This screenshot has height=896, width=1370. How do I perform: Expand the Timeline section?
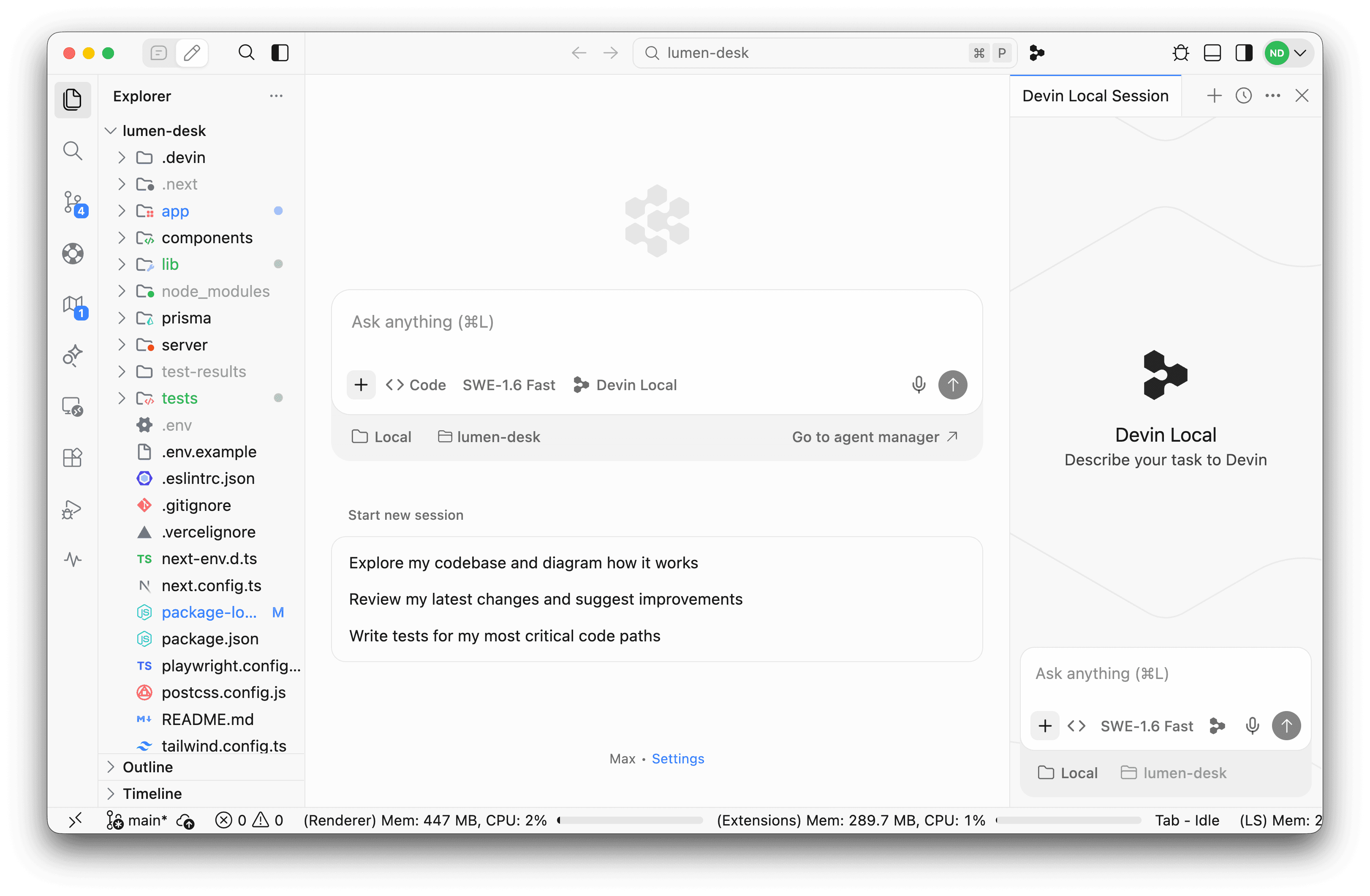tap(201, 793)
